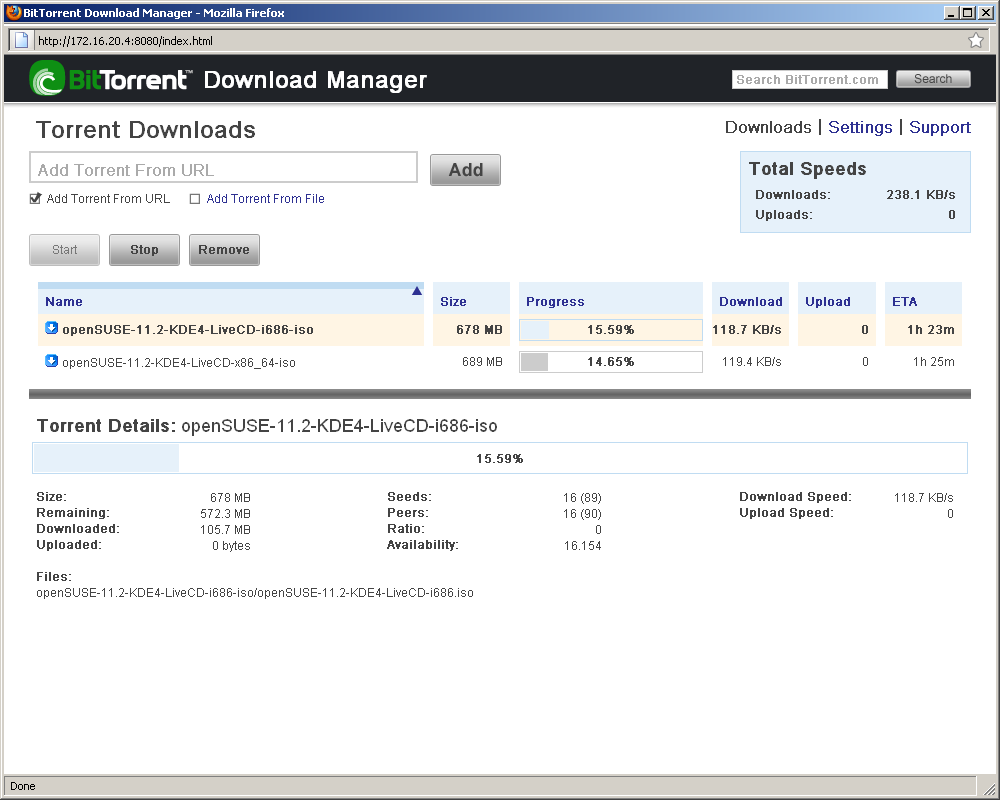The image size is (1000, 800).
Task: Click the 105.7 MB downloaded value
Action: (225, 530)
